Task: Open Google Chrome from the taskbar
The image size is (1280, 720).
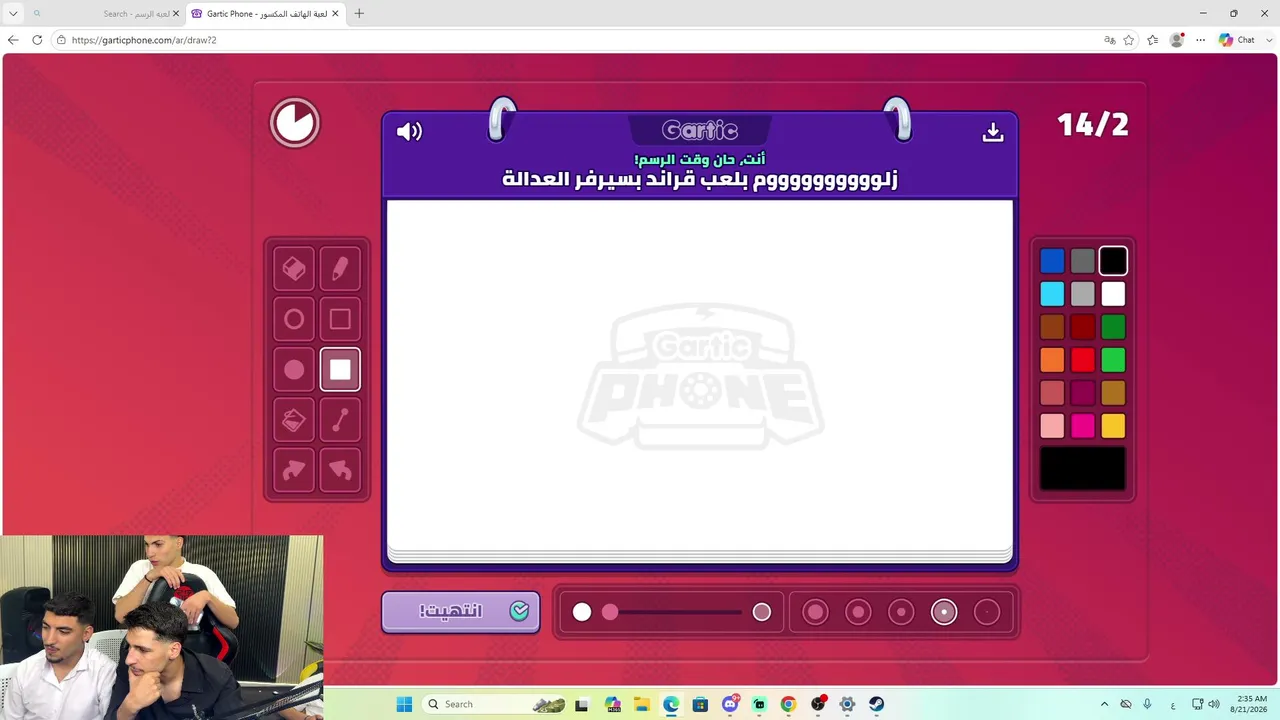Action: [788, 704]
